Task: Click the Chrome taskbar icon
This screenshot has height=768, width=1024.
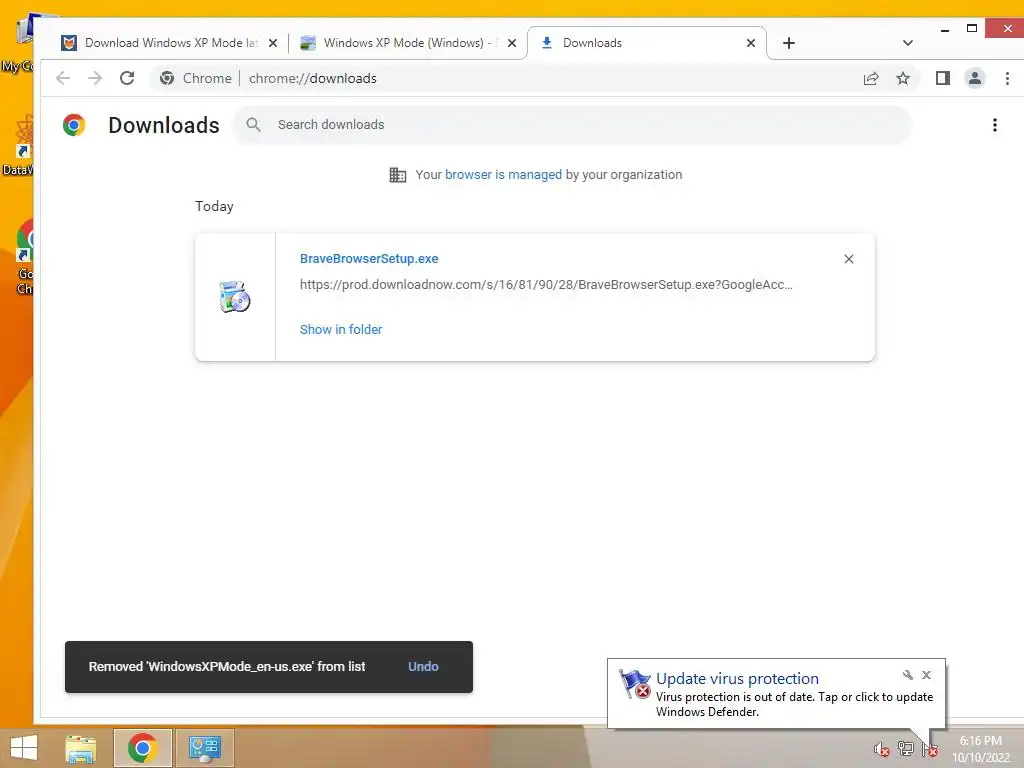Action: tap(142, 748)
